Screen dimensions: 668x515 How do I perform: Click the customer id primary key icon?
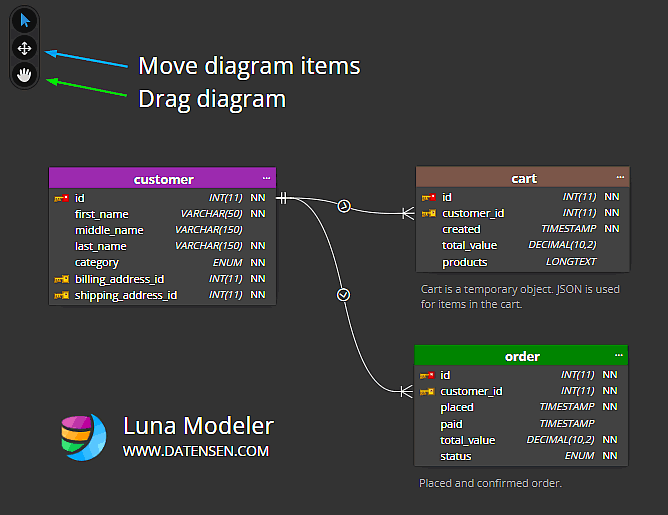(61, 198)
